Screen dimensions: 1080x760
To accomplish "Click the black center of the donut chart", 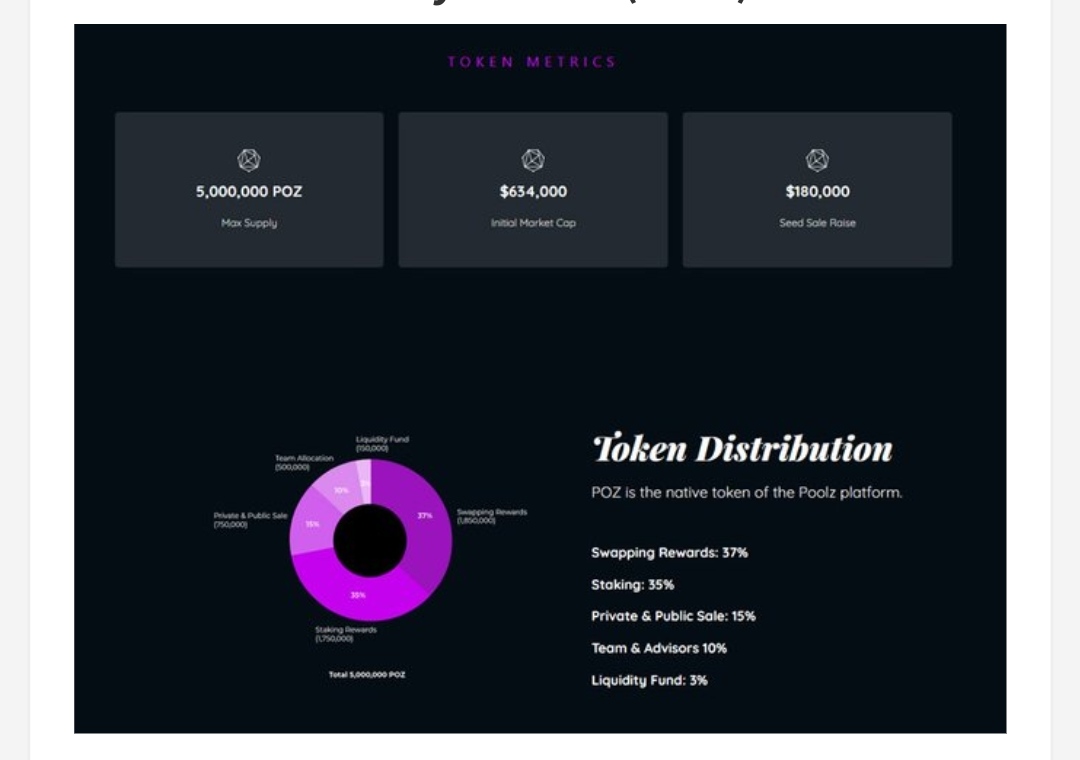I will [370, 540].
